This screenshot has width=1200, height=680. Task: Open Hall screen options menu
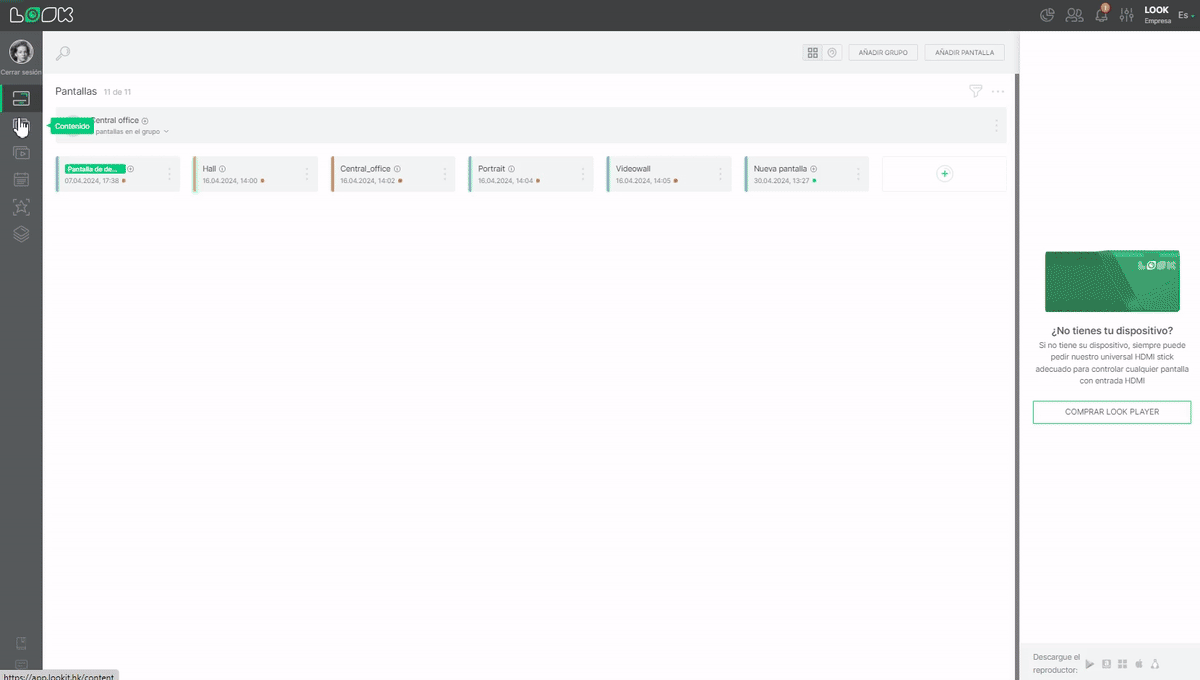tap(307, 174)
